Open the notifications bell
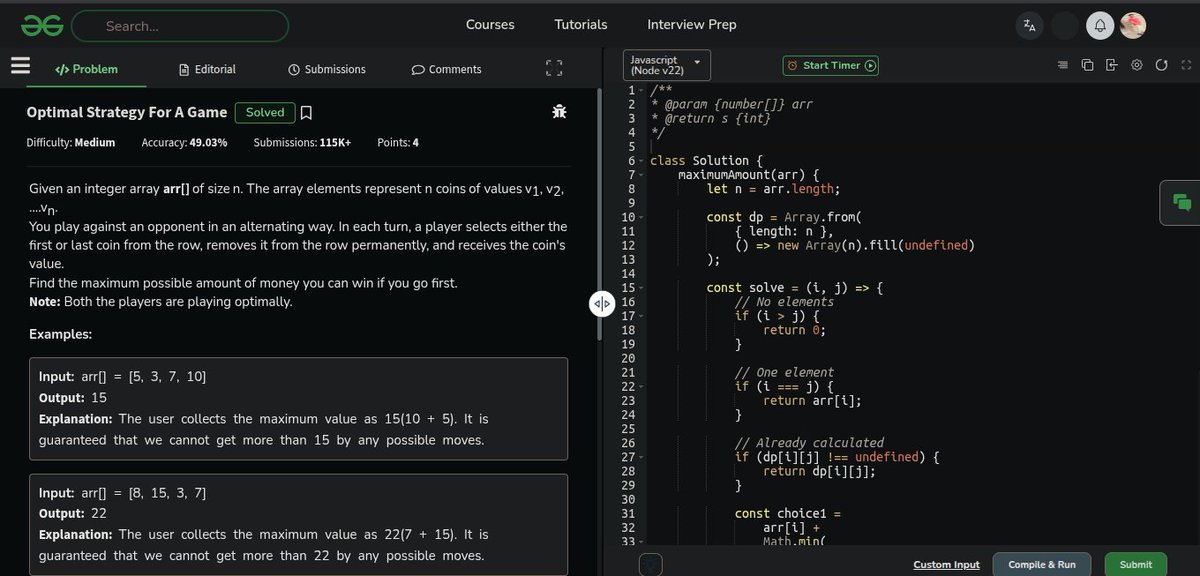The image size is (1200, 576). click(x=1099, y=26)
